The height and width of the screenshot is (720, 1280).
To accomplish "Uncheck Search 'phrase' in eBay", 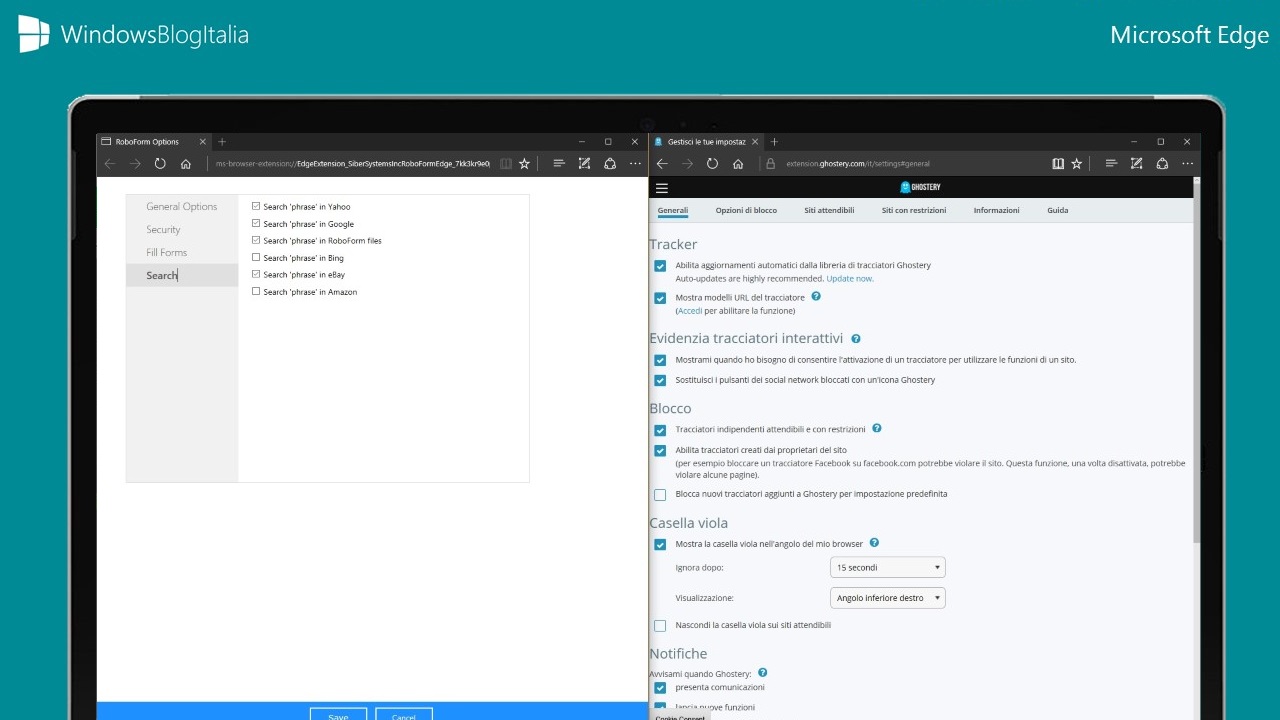I will [256, 274].
